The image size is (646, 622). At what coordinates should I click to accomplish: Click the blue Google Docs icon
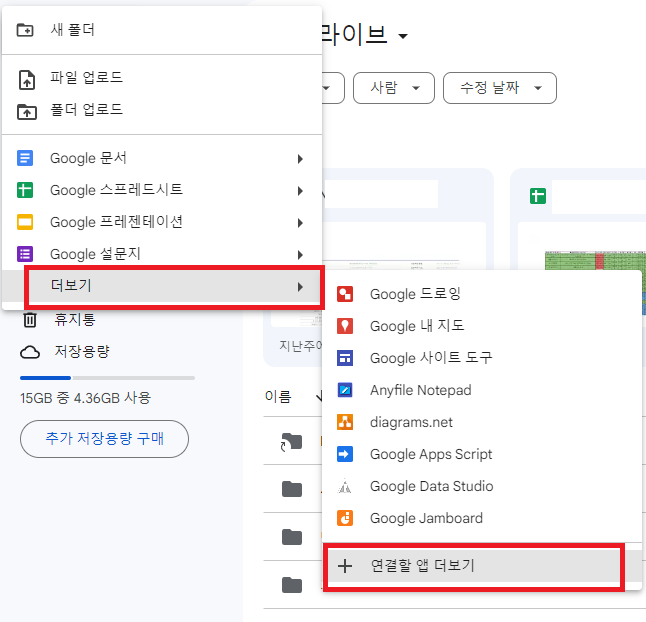coord(25,158)
